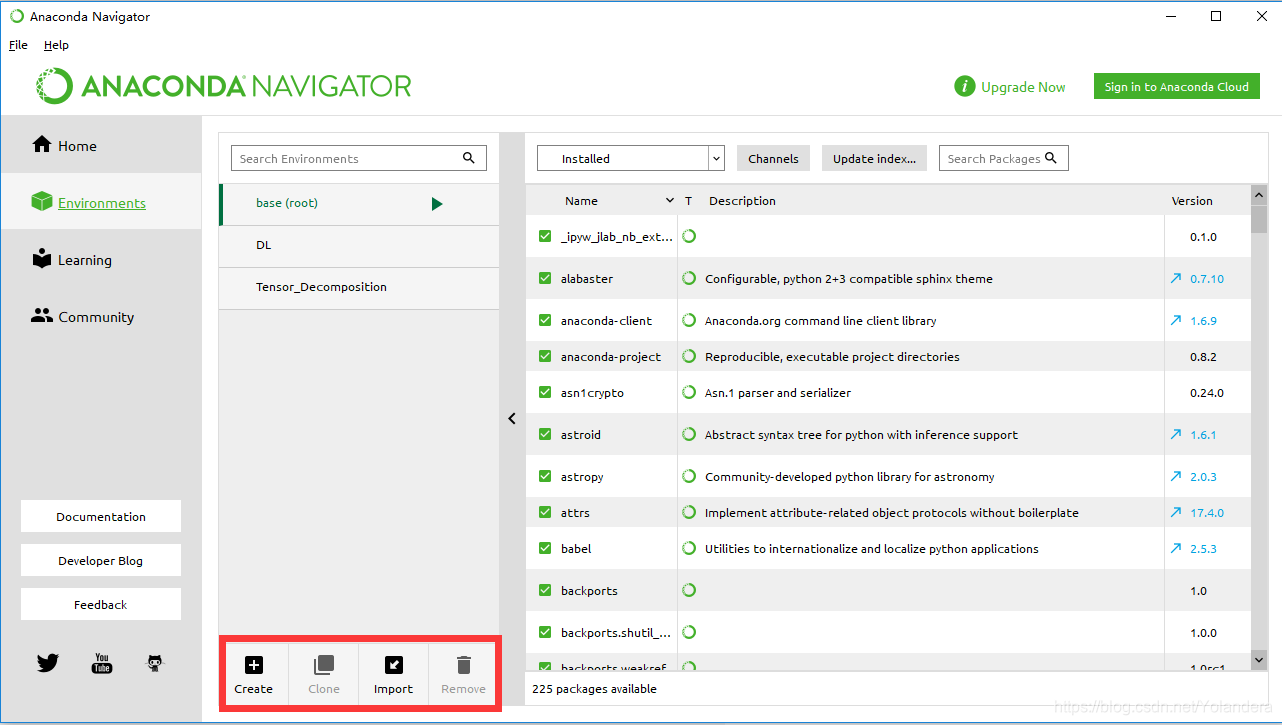Click the Feedback button
The image size is (1282, 725).
click(101, 605)
